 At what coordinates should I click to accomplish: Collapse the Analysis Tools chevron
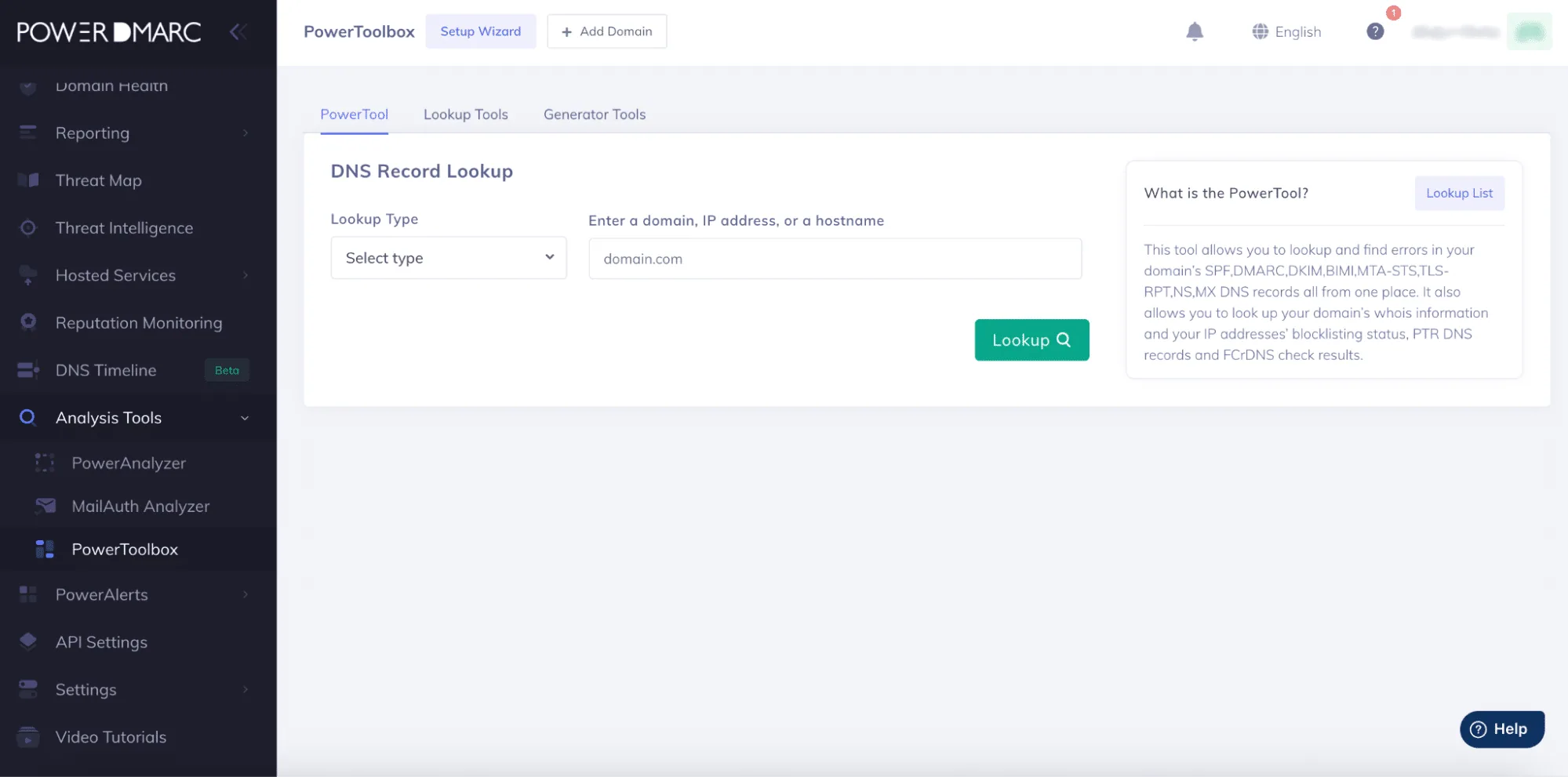tap(245, 418)
